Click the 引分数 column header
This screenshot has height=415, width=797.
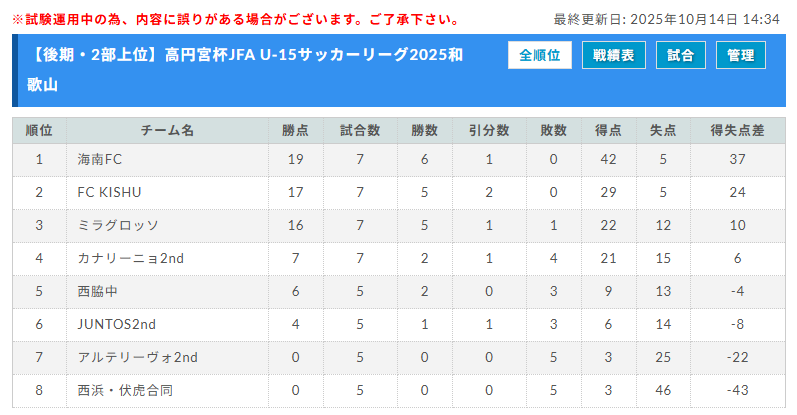pyautogui.click(x=489, y=131)
